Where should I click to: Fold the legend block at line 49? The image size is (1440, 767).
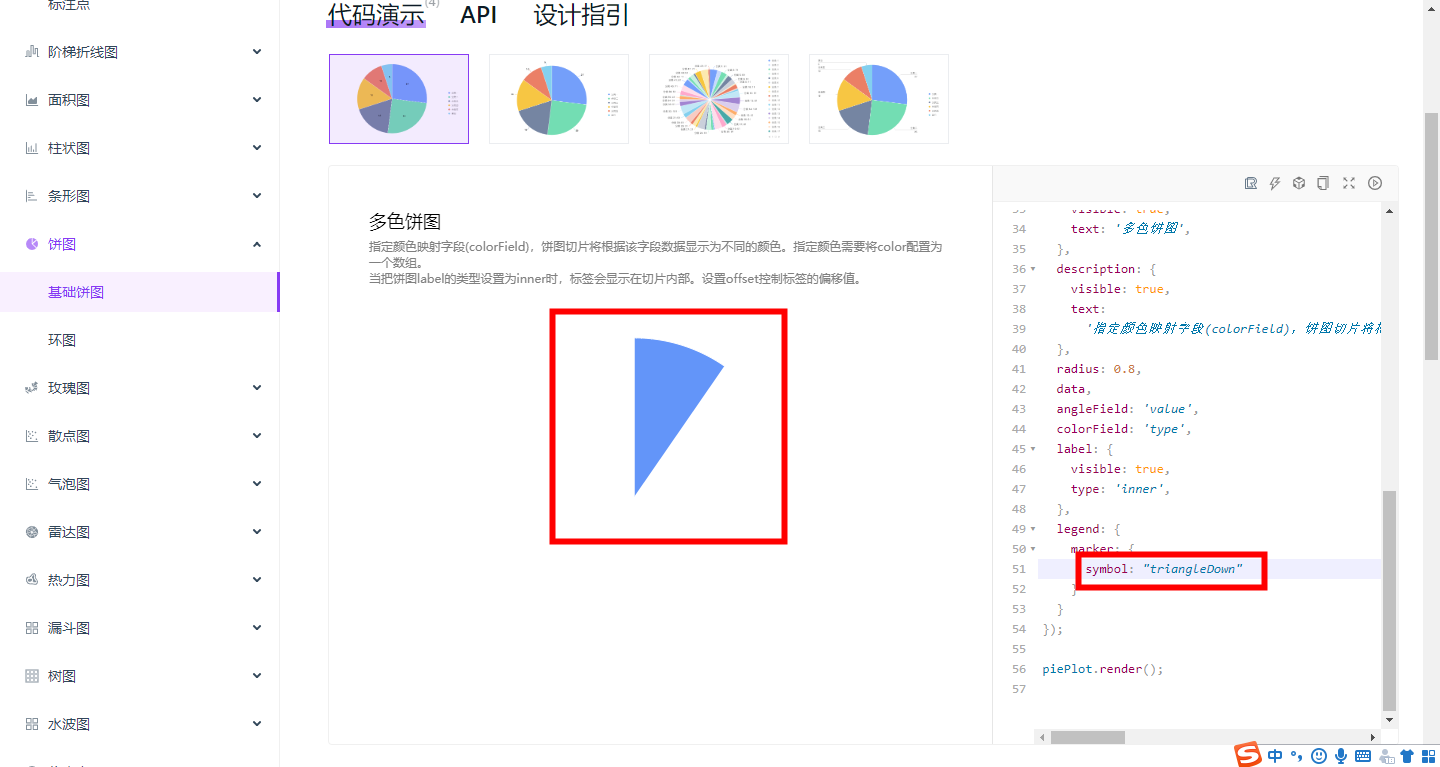coord(1034,529)
